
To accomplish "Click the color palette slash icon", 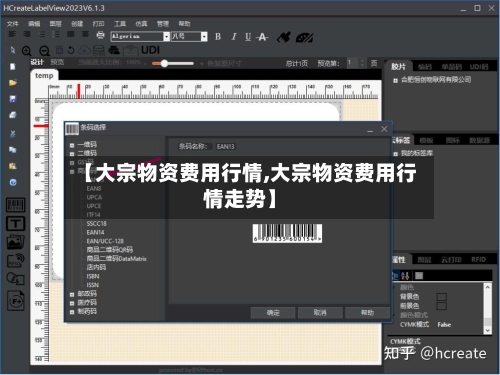I will click(304, 37).
